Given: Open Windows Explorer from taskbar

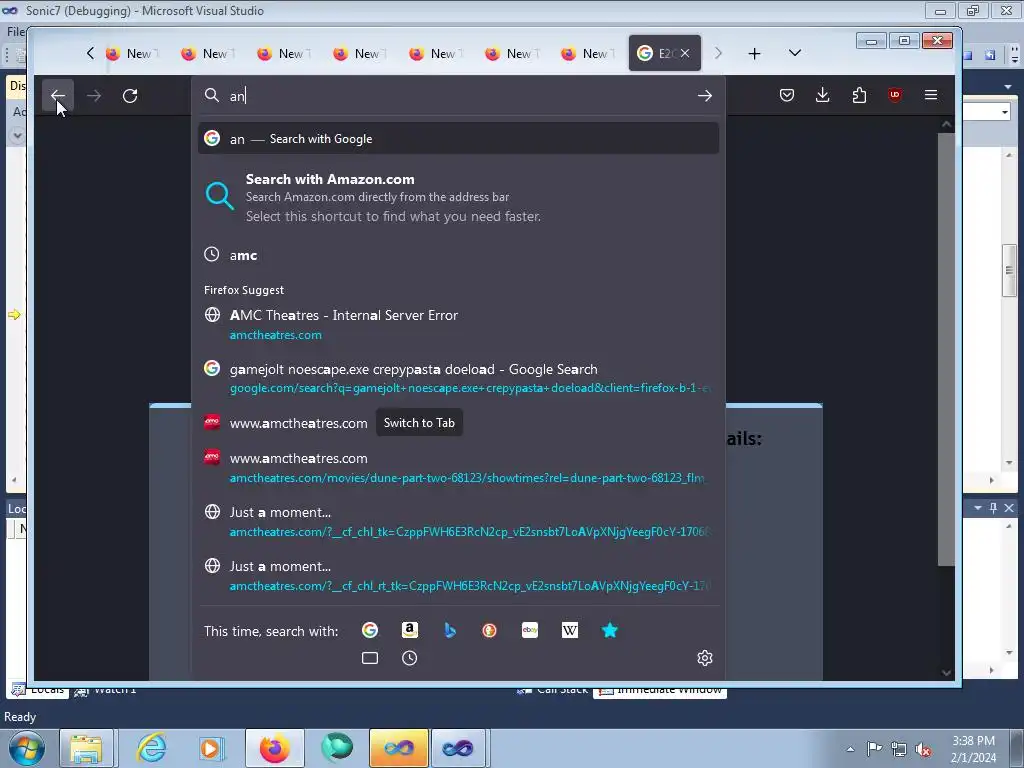Looking at the screenshot, I should click(87, 748).
